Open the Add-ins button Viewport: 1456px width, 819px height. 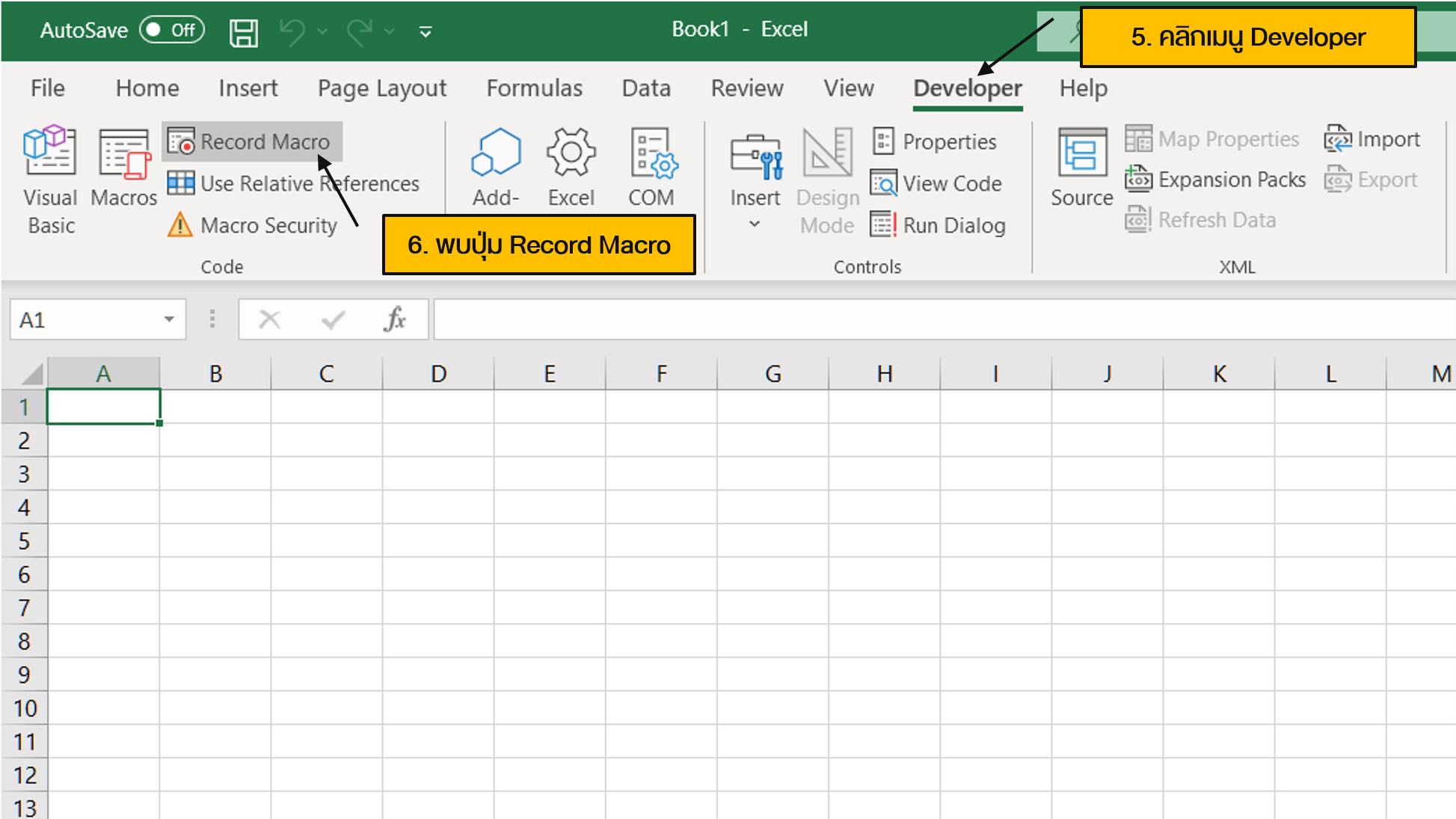click(495, 169)
